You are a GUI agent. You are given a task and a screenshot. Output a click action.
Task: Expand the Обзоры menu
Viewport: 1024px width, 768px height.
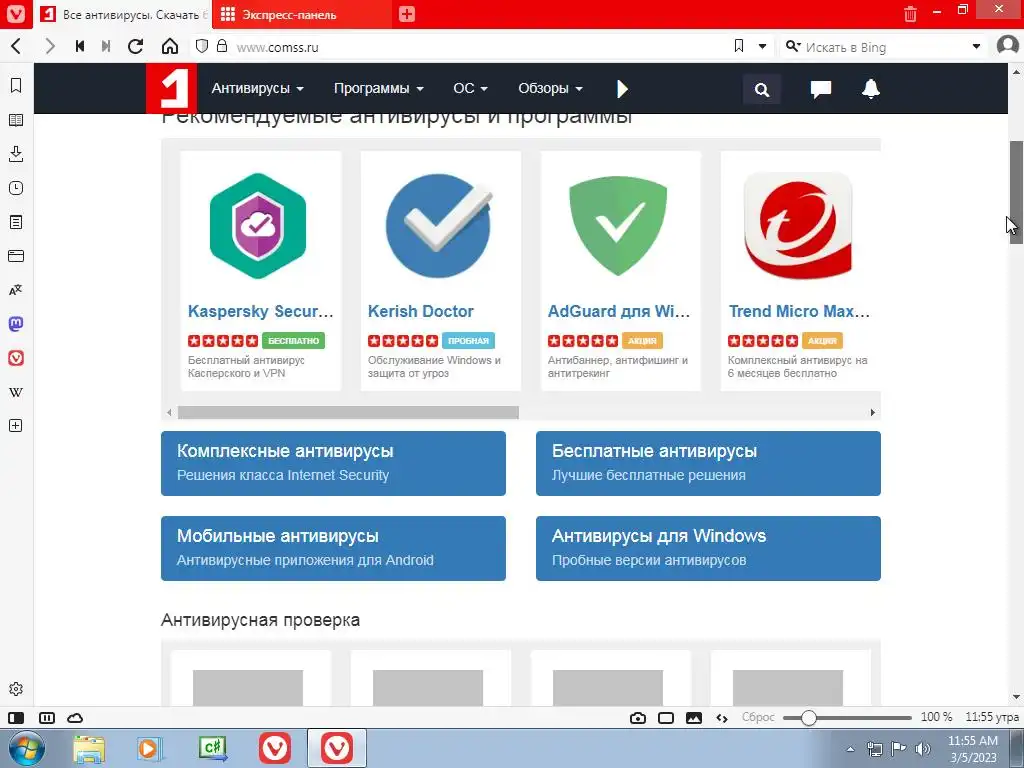[x=550, y=88]
